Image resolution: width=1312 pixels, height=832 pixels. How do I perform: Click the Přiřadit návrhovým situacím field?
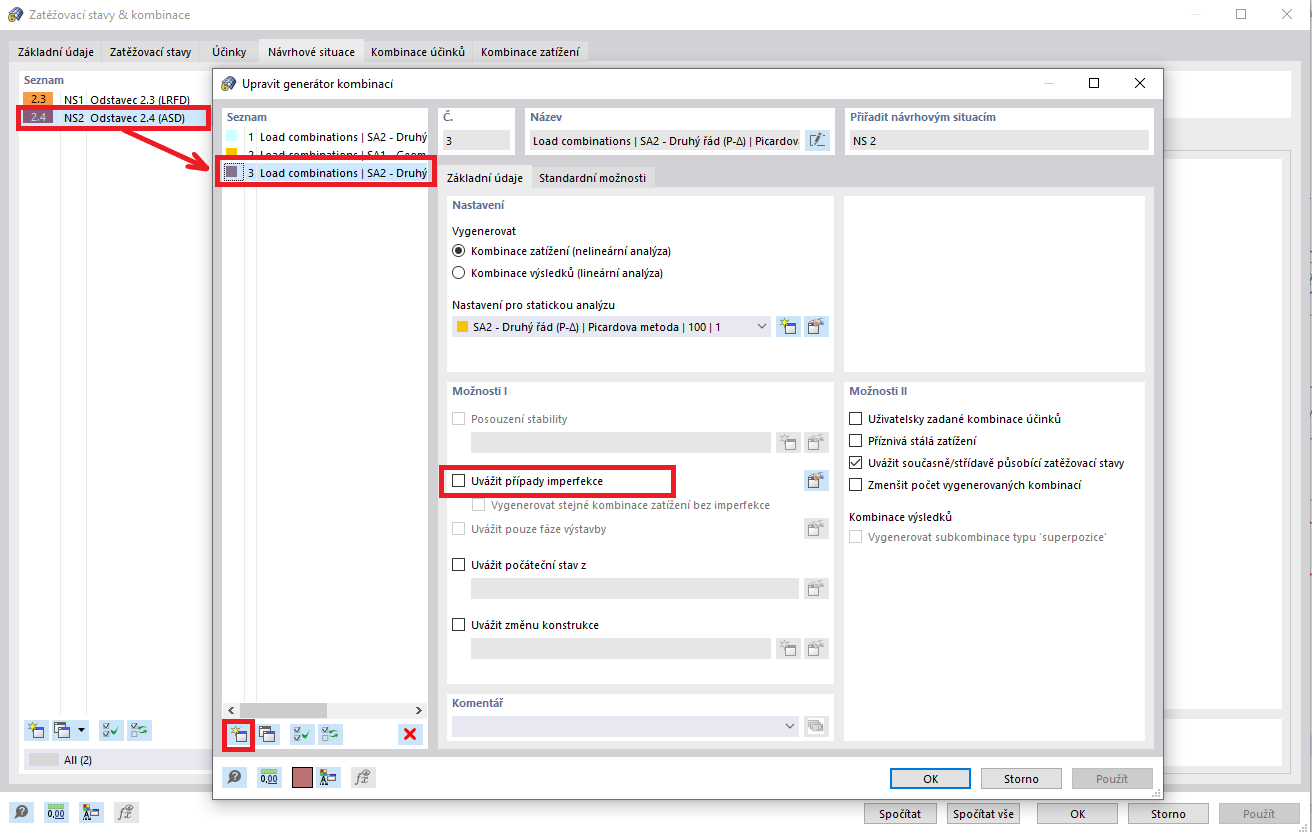point(999,141)
